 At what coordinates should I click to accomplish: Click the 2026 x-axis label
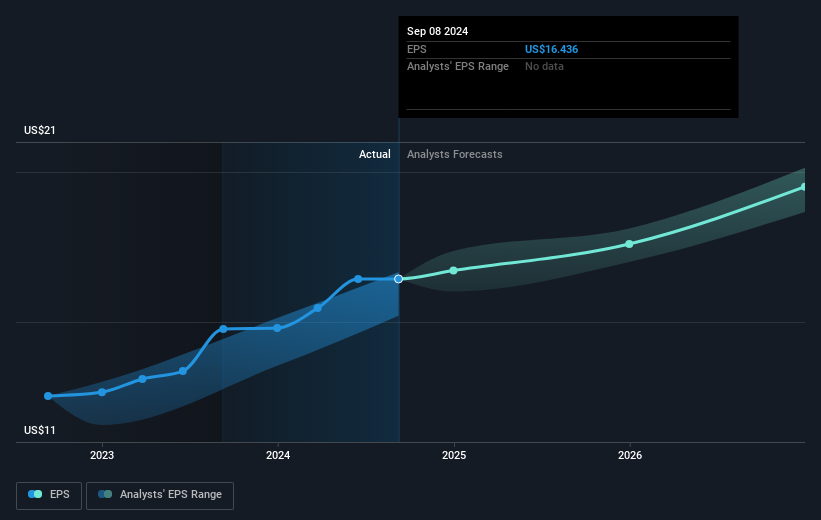tap(630, 456)
